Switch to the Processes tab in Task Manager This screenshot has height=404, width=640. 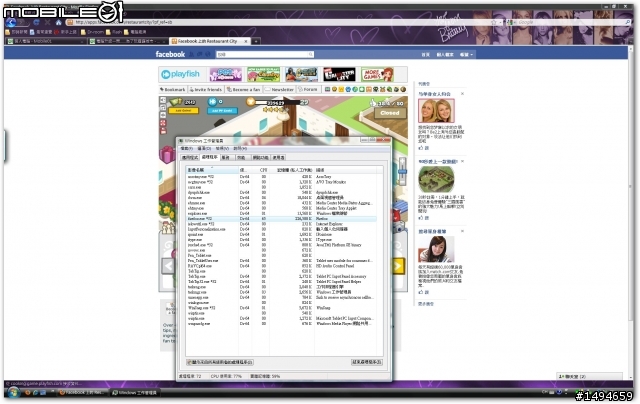[x=210, y=157]
